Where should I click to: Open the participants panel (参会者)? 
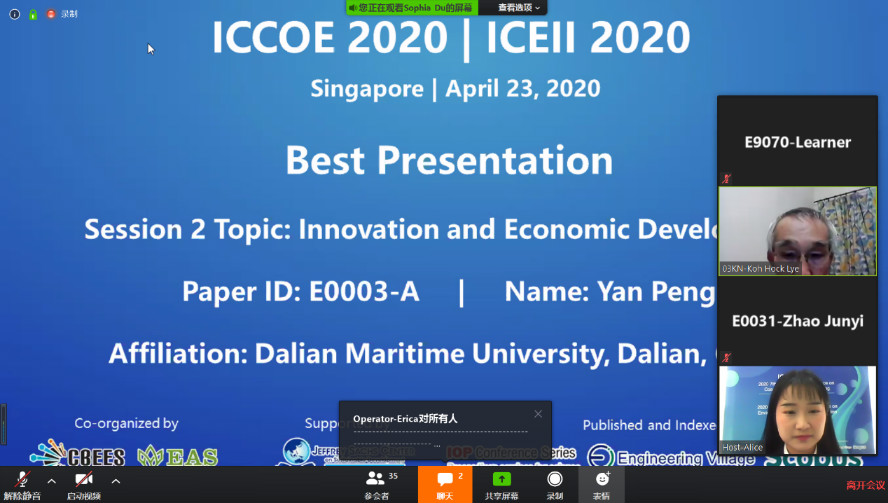click(377, 483)
